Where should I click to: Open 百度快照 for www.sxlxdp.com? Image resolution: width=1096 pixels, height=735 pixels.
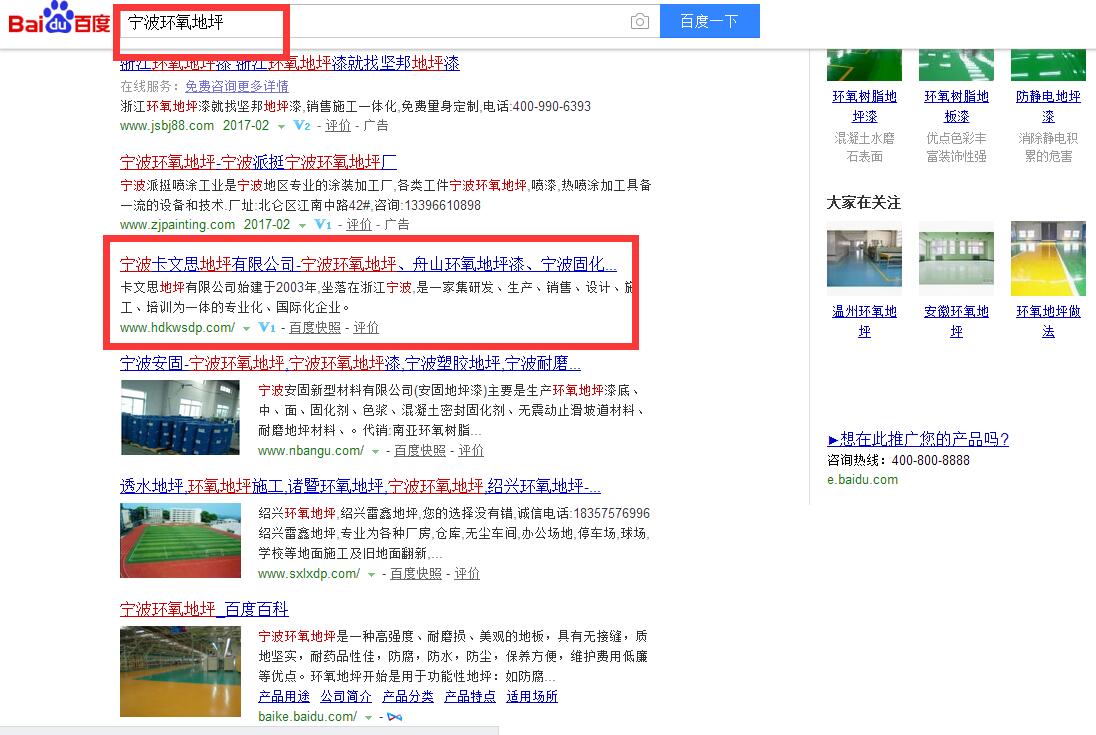tap(416, 574)
